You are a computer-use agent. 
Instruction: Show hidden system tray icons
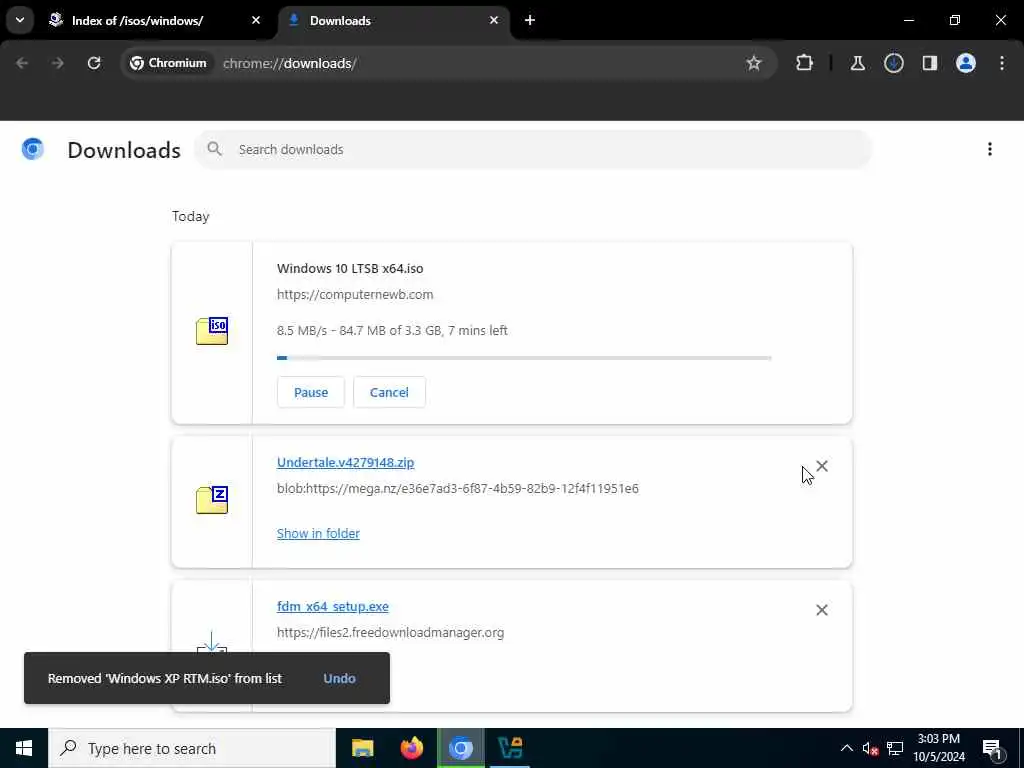[846, 748]
